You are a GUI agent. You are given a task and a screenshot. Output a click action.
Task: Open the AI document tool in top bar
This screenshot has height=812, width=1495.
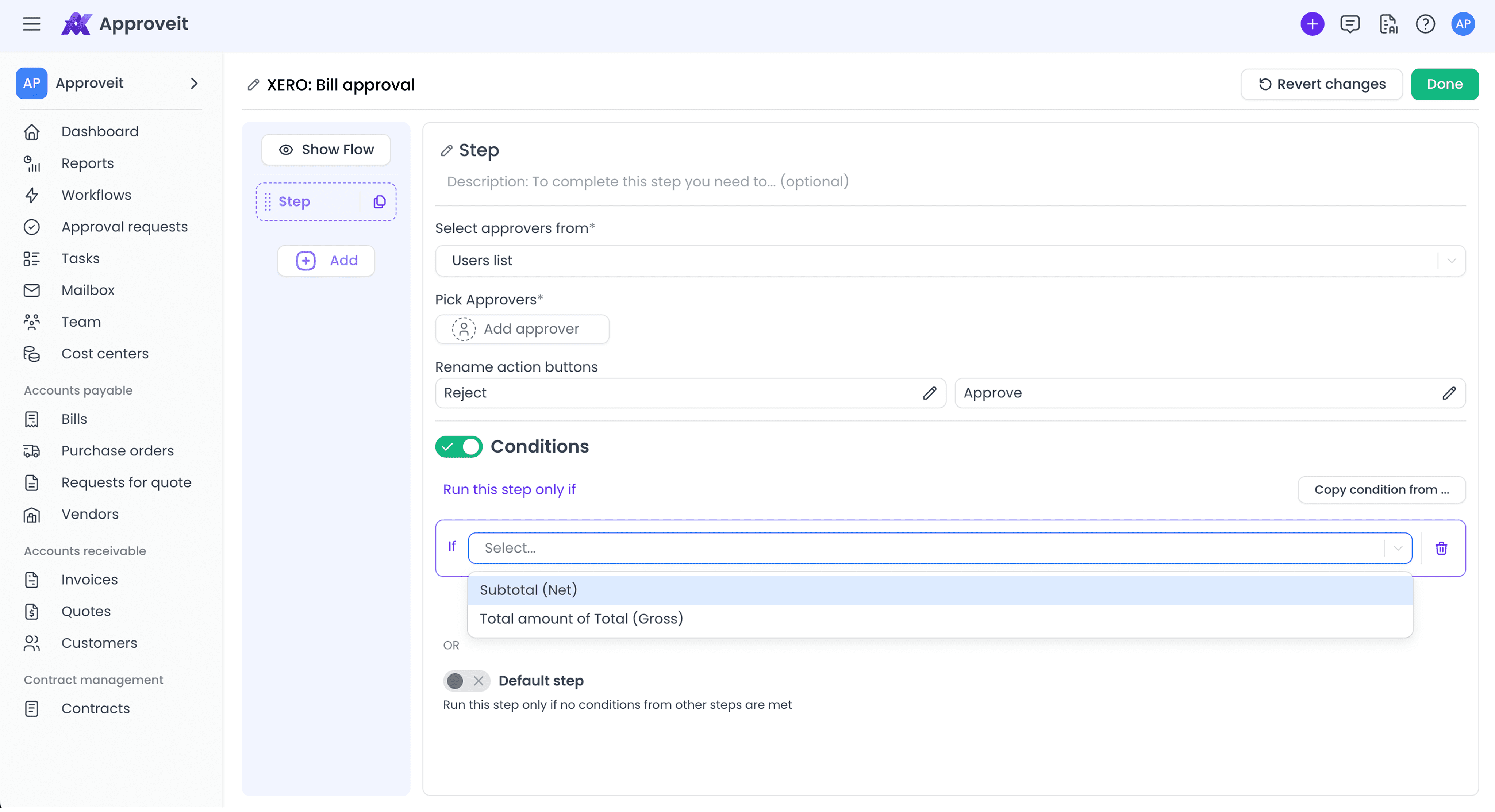point(1388,24)
